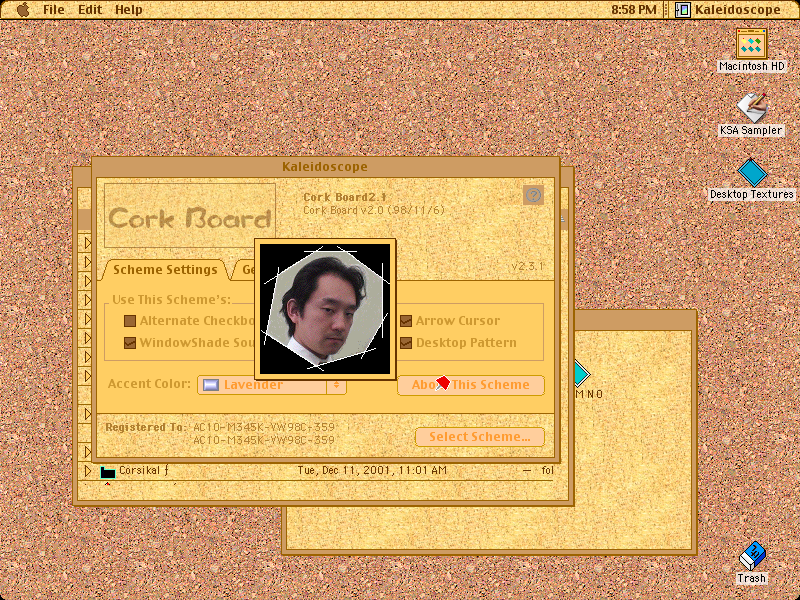Click the Cork Board2.1 scheme name text
800x600 pixels.
345,197
